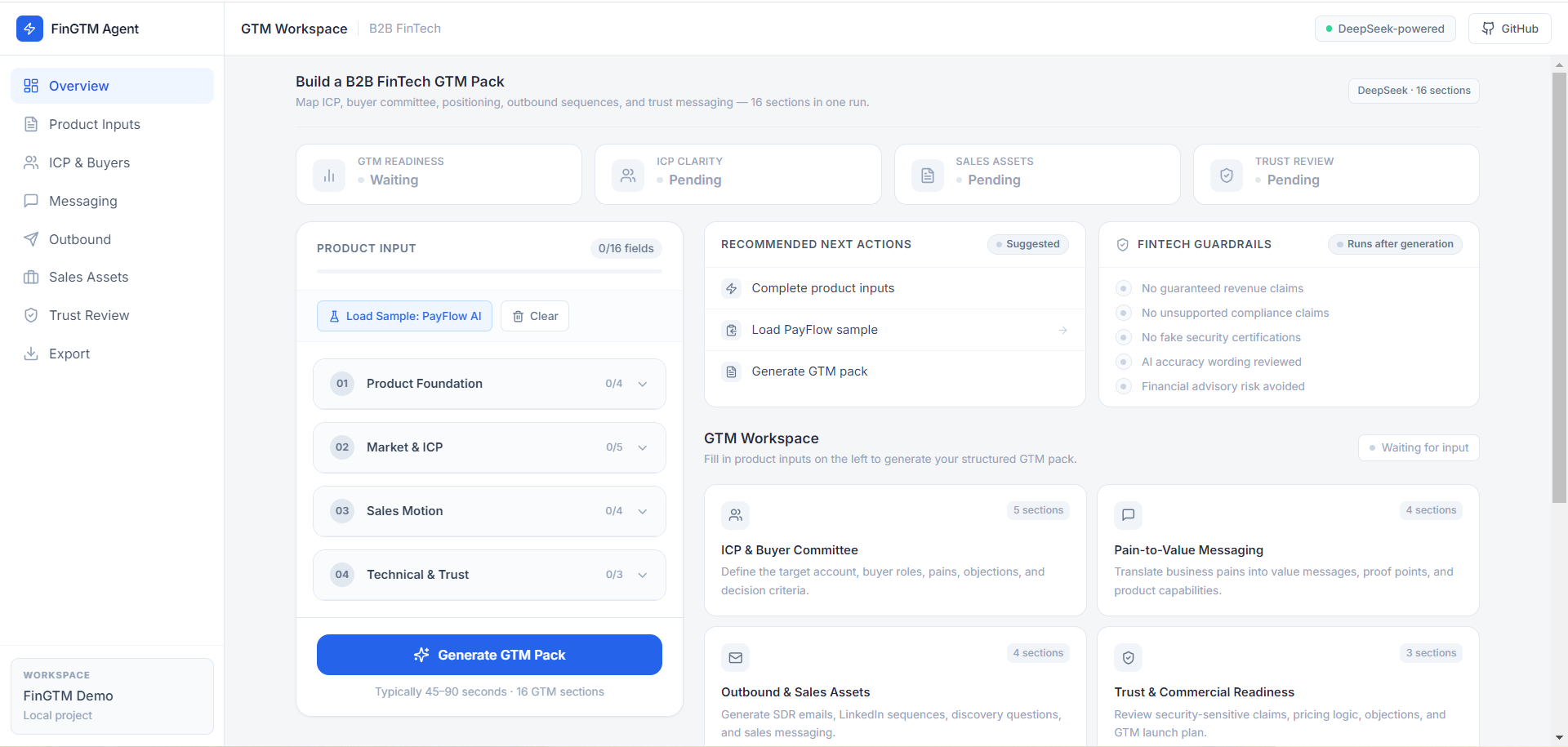This screenshot has height=747, width=1568.
Task: Expand the Product Foundation section chevron
Action: (x=643, y=384)
